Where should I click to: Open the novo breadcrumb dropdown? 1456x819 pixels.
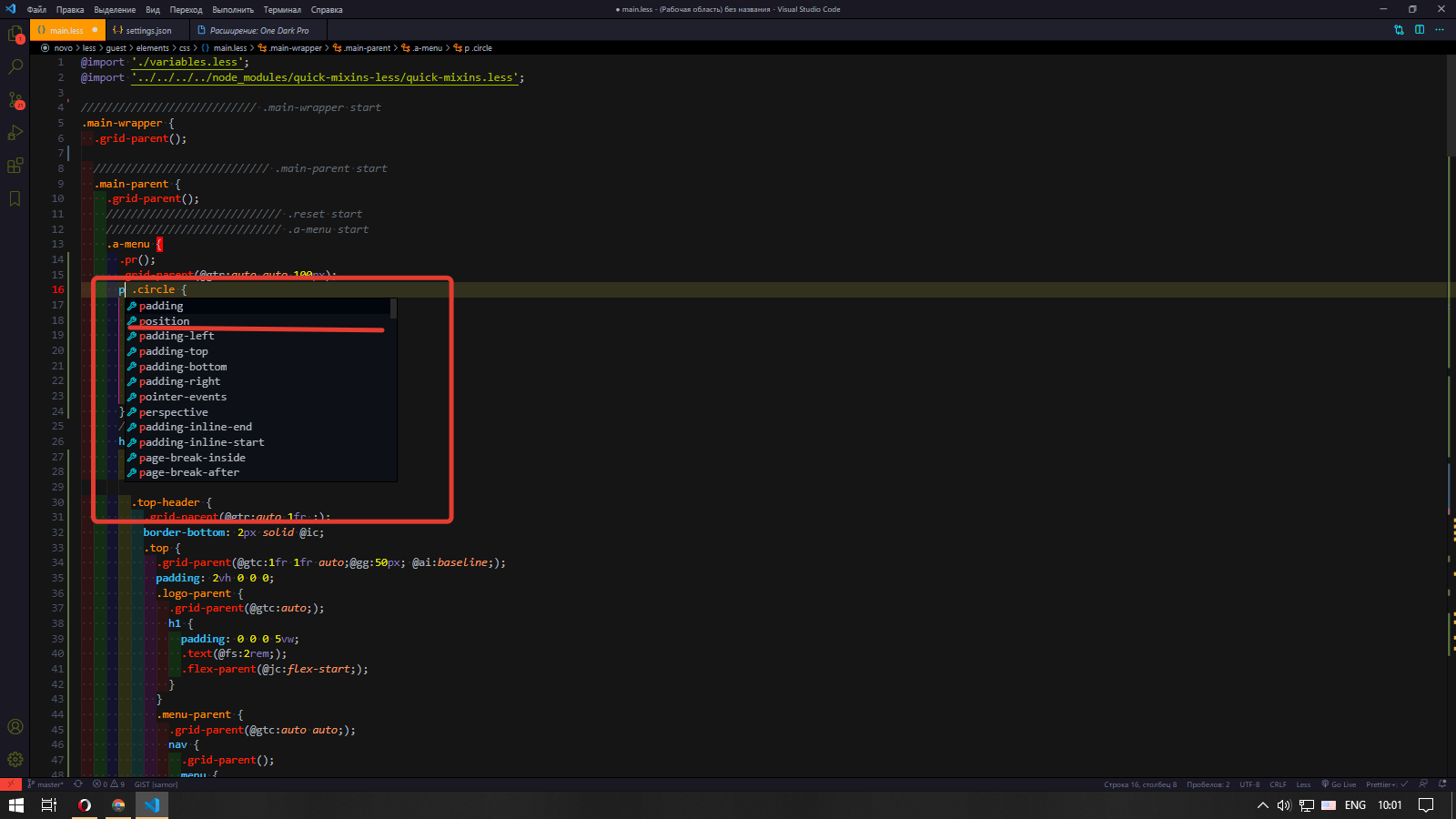pos(63,48)
